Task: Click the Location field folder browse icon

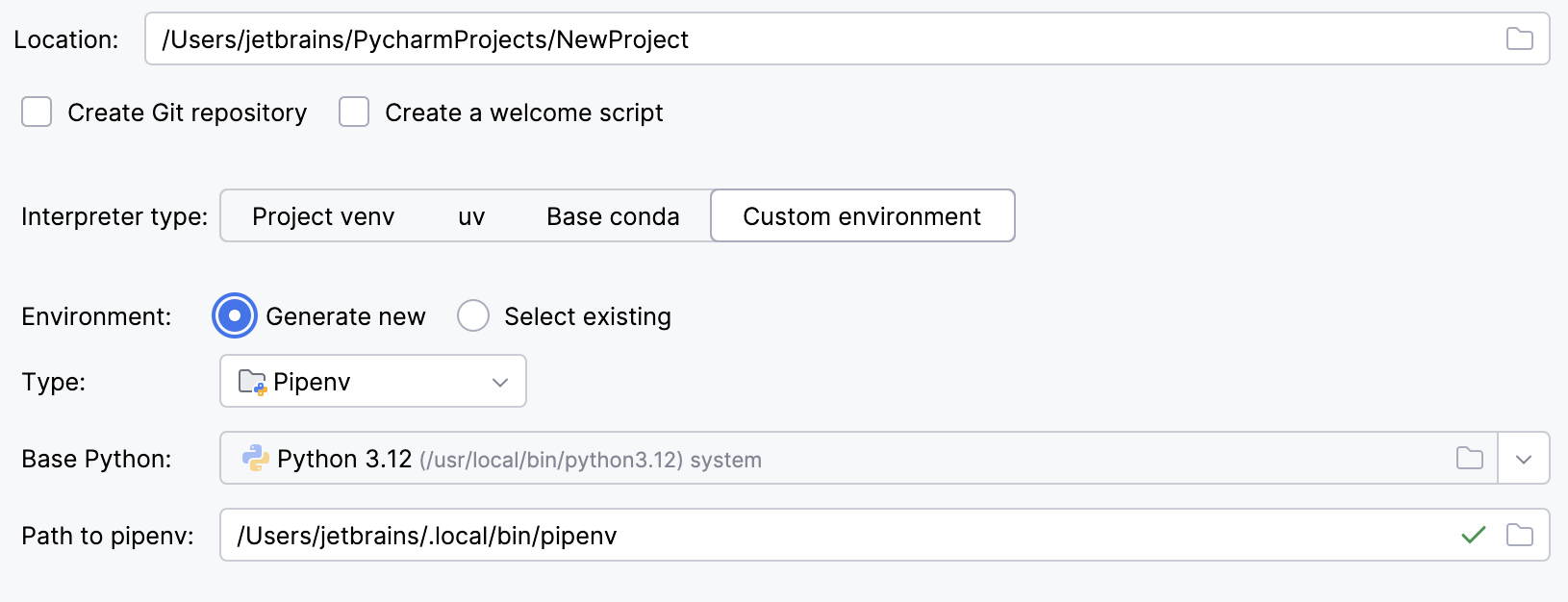Action: (x=1519, y=38)
